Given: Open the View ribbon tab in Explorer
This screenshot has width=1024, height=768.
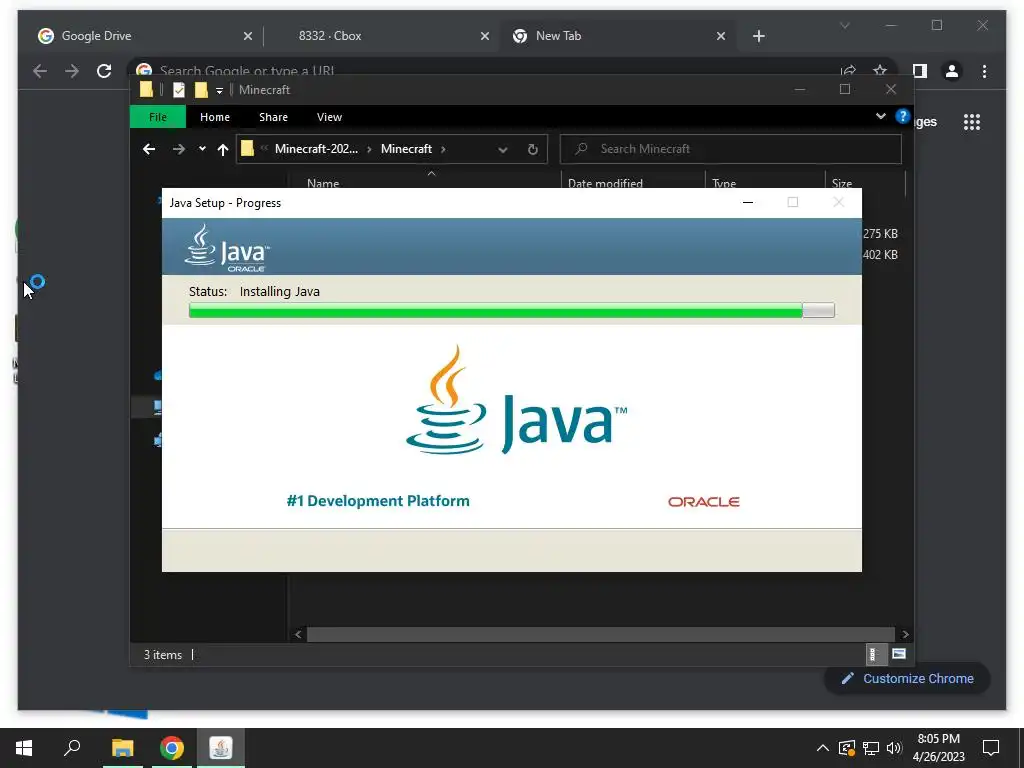Looking at the screenshot, I should click(x=329, y=117).
